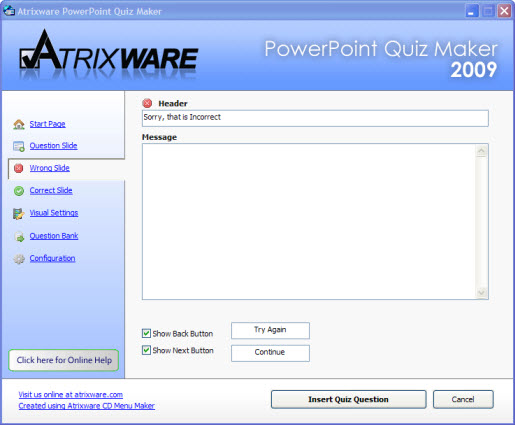Click the Question Slide sidebar icon
The height and width of the screenshot is (425, 515).
19,146
